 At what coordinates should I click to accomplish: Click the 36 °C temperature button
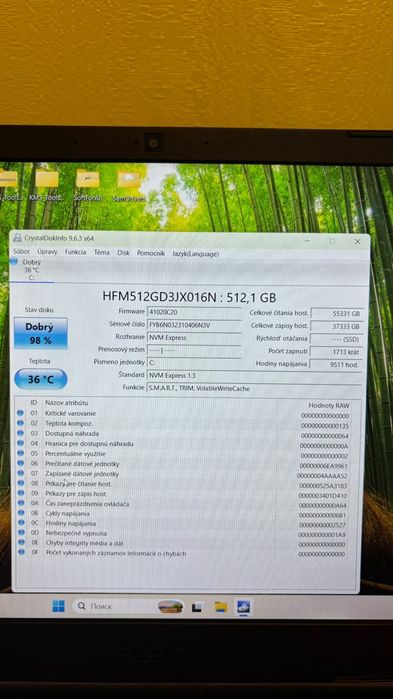pos(41,379)
